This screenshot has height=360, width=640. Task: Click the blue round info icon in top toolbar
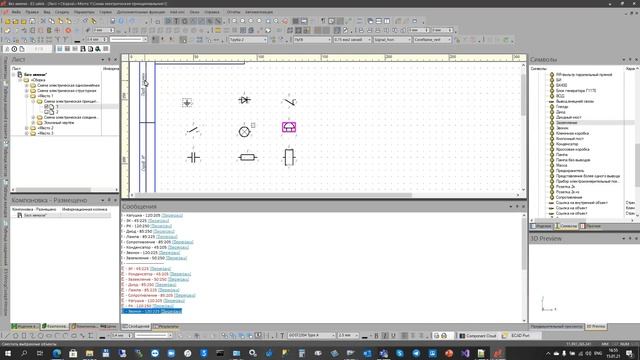point(121,21)
